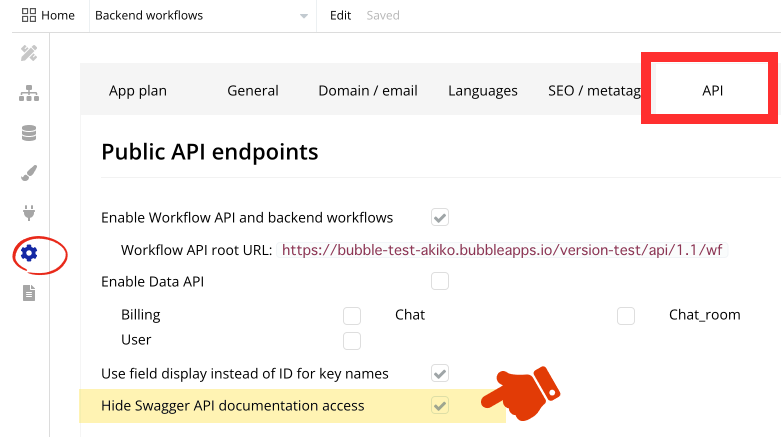Switch to the Domain / email tab
Image resolution: width=781 pixels, height=437 pixels.
tap(368, 91)
